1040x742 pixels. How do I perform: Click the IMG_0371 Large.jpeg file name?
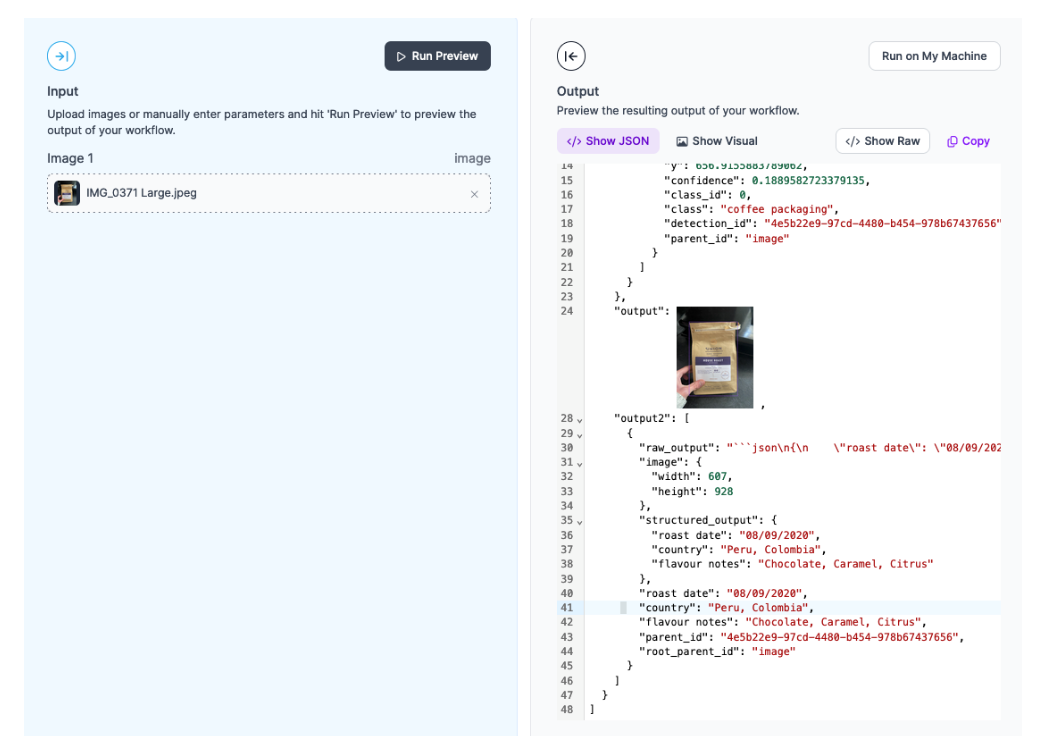[141, 193]
